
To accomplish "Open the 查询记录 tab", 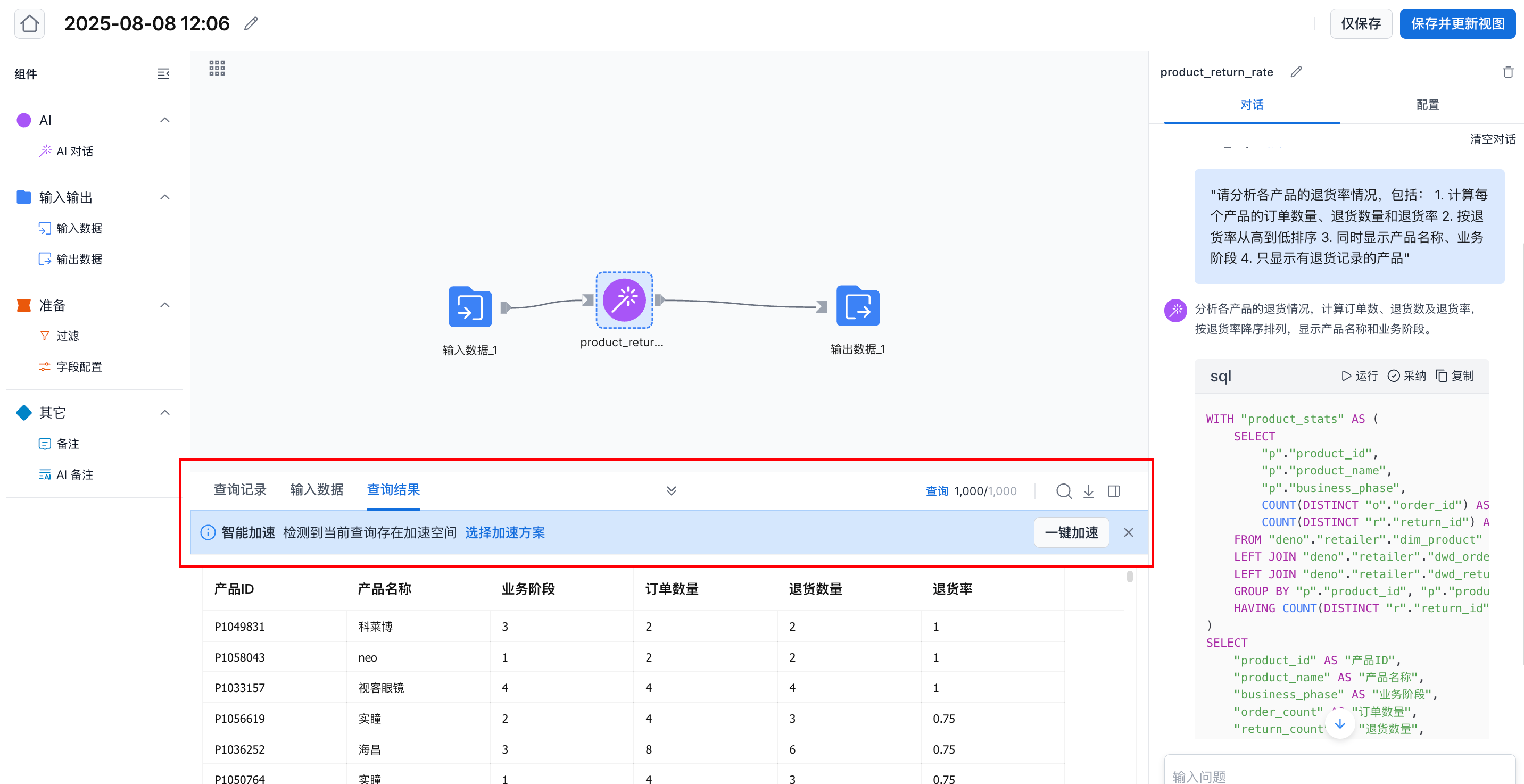I will [x=239, y=489].
